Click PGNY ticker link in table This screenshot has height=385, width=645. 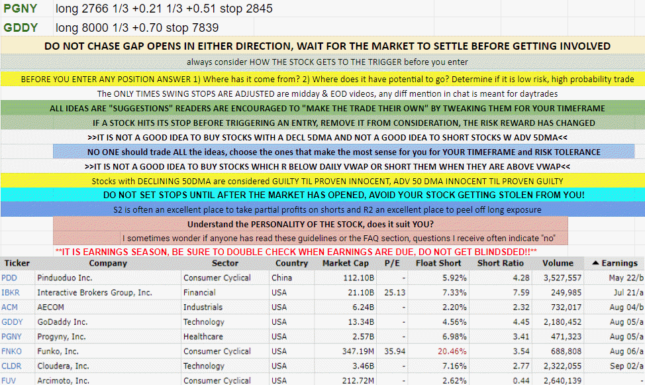click(x=11, y=337)
